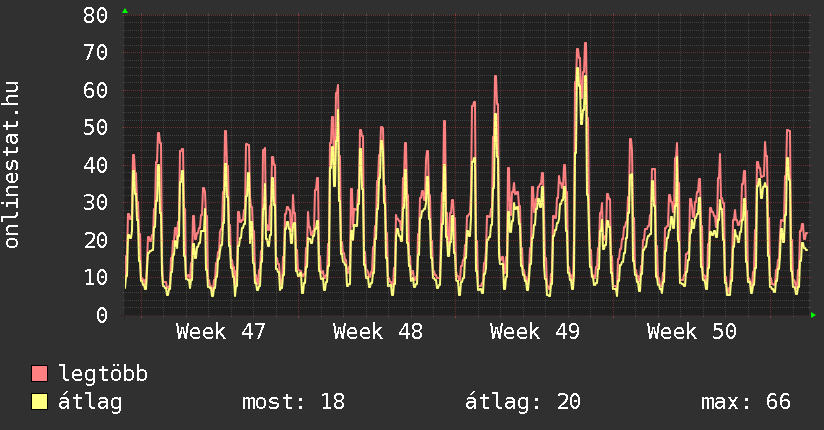This screenshot has width=824, height=430.
Task: Click the Week 49 axis label
Action: (x=535, y=332)
